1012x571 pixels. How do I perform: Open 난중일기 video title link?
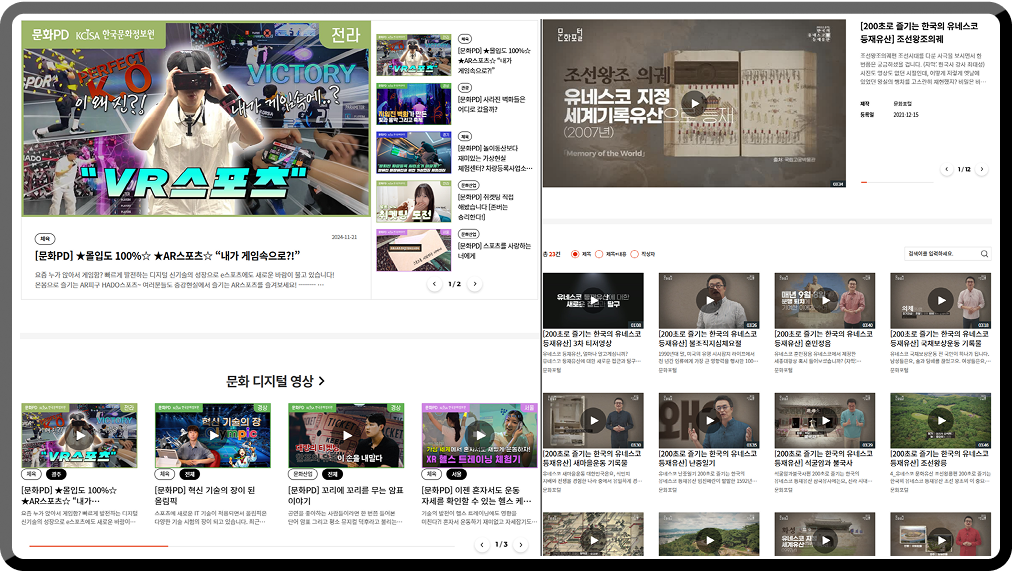point(708,458)
